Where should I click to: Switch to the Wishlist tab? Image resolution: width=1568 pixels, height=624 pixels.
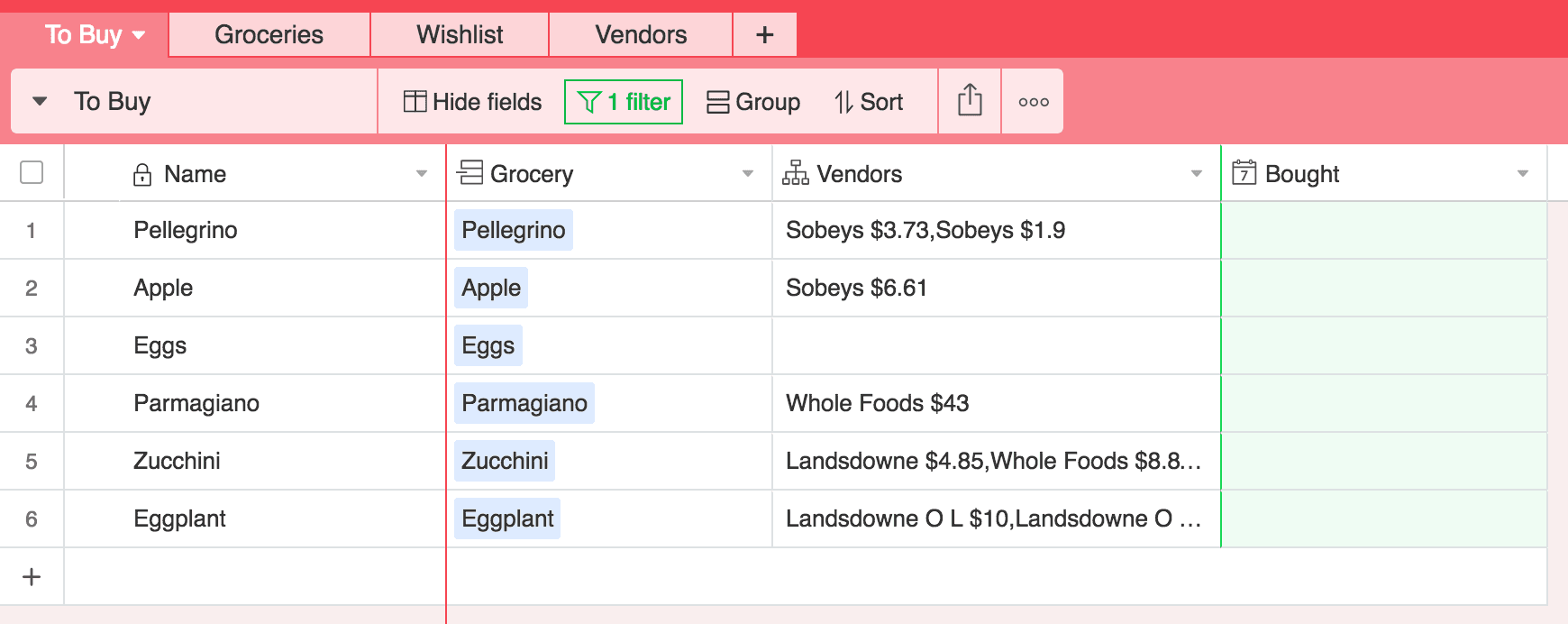[460, 35]
